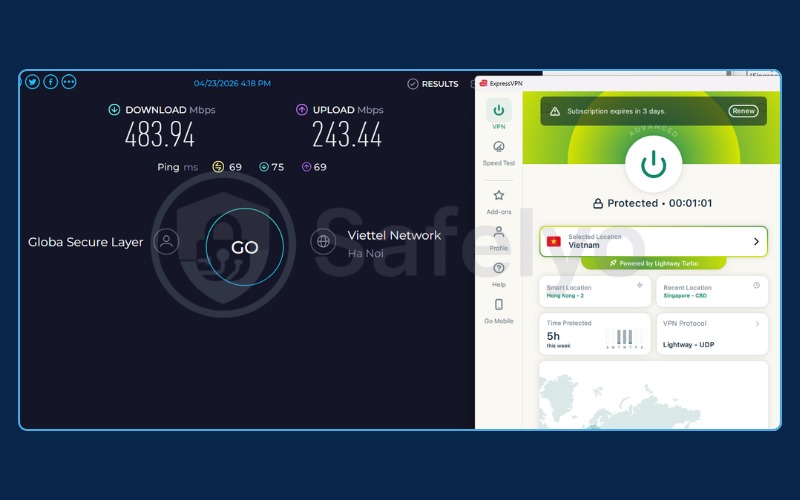Image resolution: width=800 pixels, height=500 pixels.
Task: Click the idle ping icon showing 69
Action: (x=218, y=167)
